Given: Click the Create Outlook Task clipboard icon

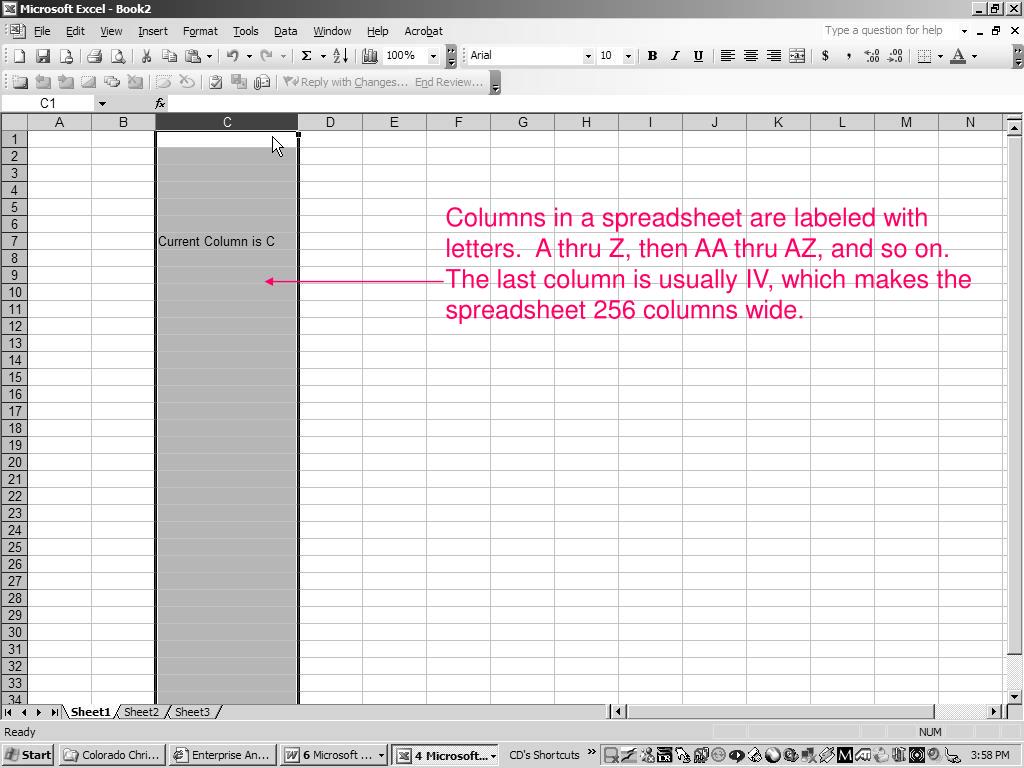Looking at the screenshot, I should tap(216, 82).
